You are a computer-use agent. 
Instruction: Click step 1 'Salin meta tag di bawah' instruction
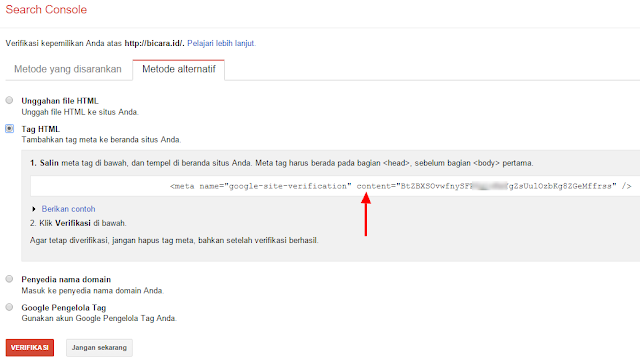(282, 163)
